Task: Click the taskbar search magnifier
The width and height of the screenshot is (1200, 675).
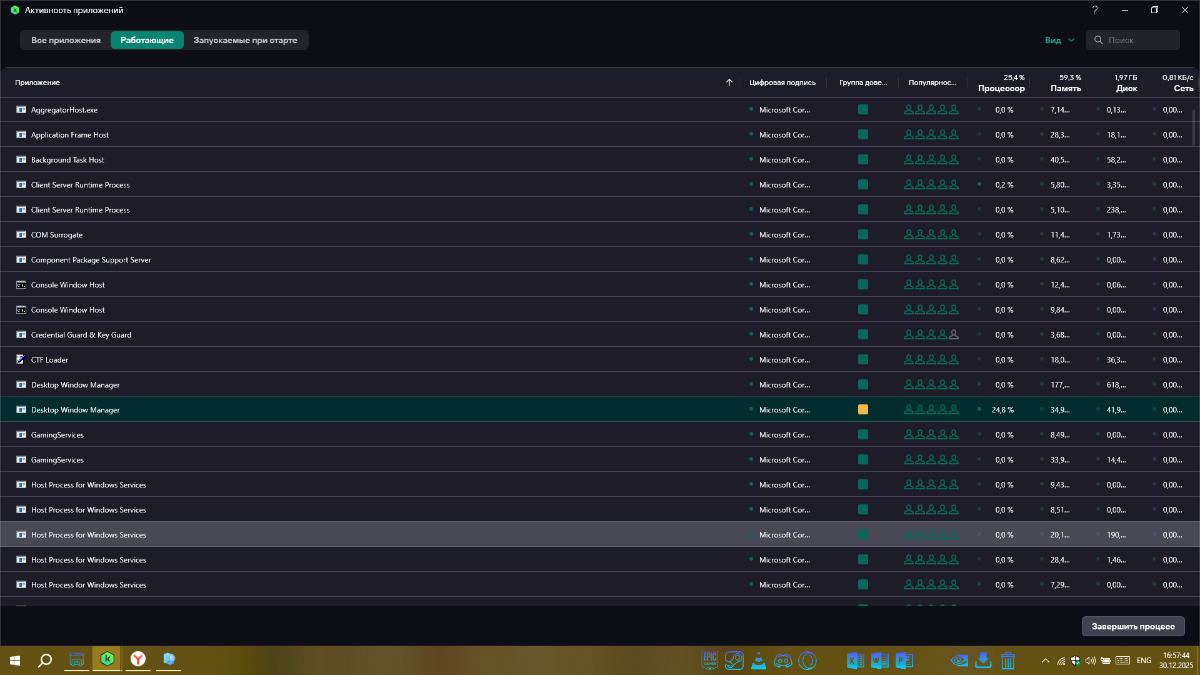Action: pos(45,660)
